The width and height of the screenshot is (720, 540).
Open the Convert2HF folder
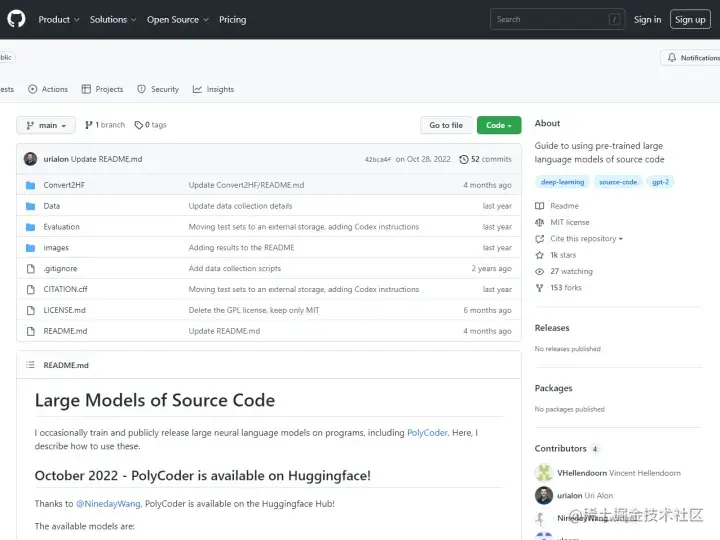pyautogui.click(x=64, y=185)
